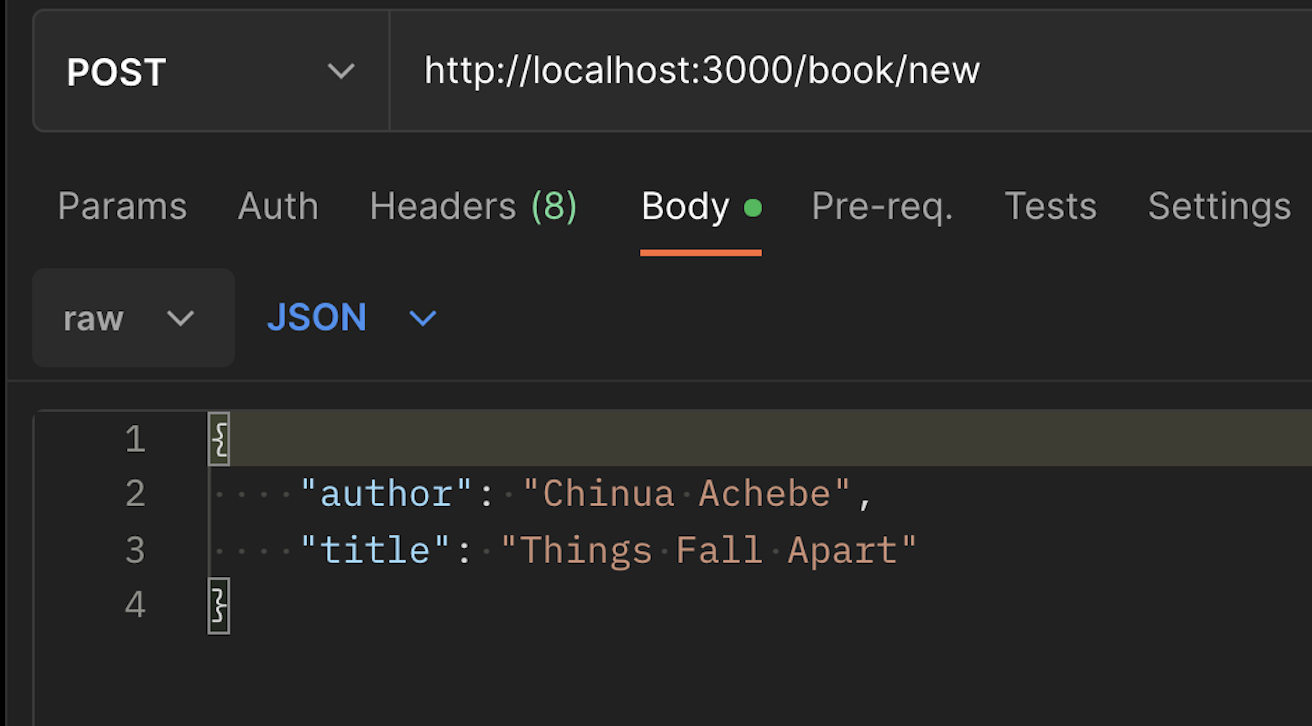
Task: Click the green dot beside Body
Action: point(753,208)
